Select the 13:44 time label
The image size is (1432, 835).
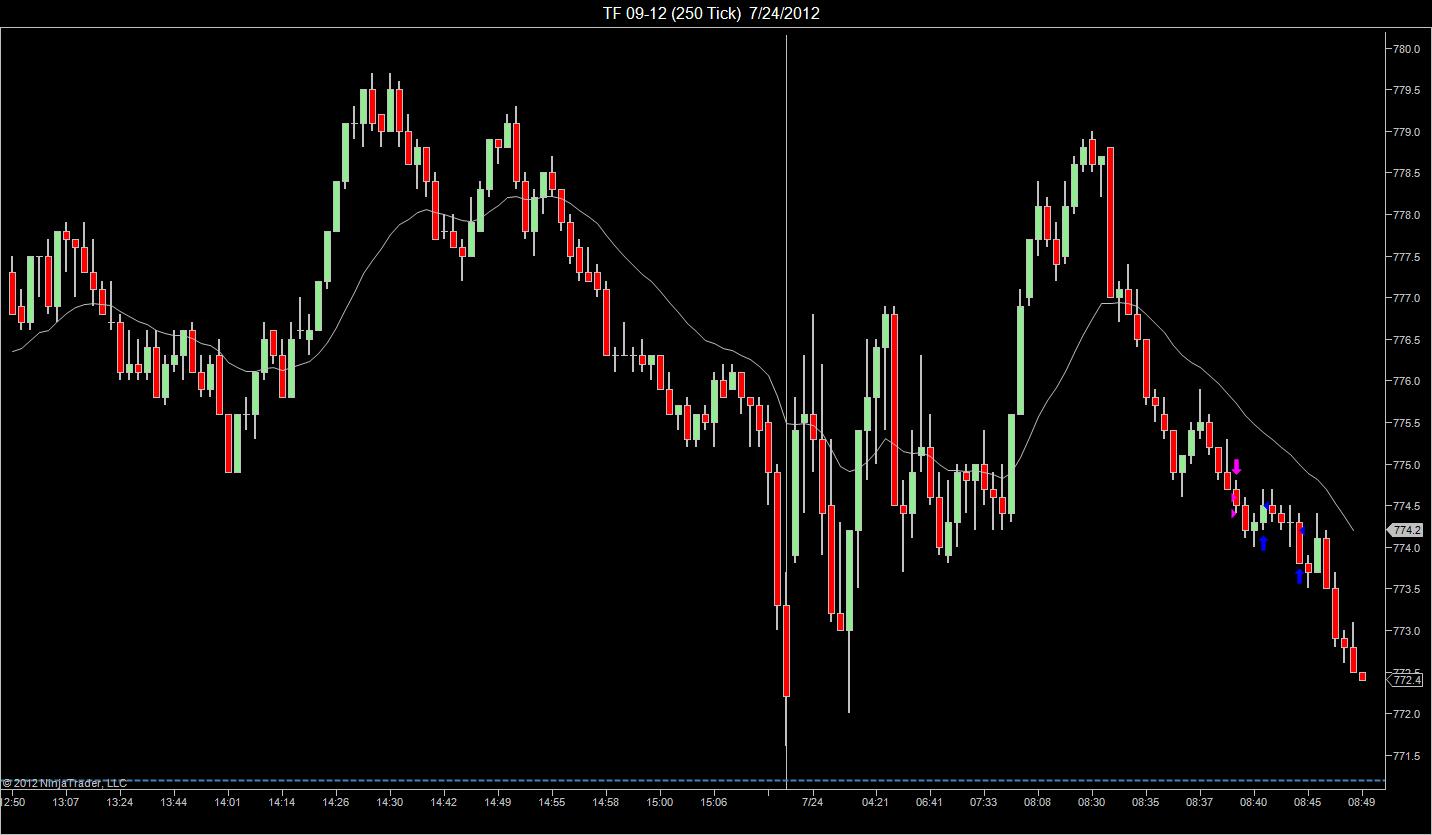174,802
